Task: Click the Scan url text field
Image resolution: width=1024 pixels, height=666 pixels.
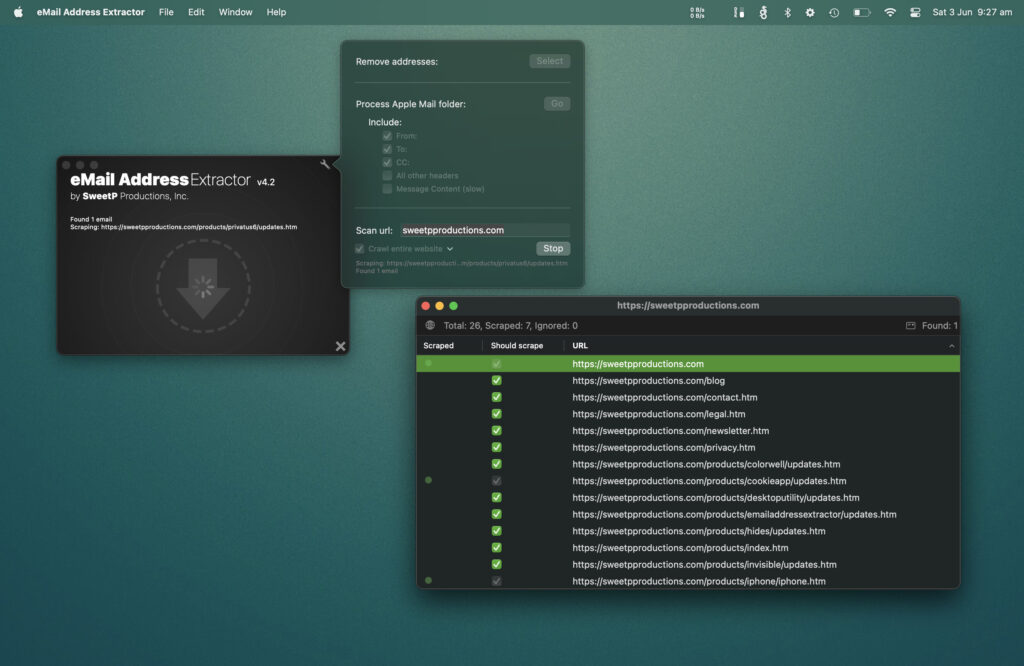Action: coord(484,230)
